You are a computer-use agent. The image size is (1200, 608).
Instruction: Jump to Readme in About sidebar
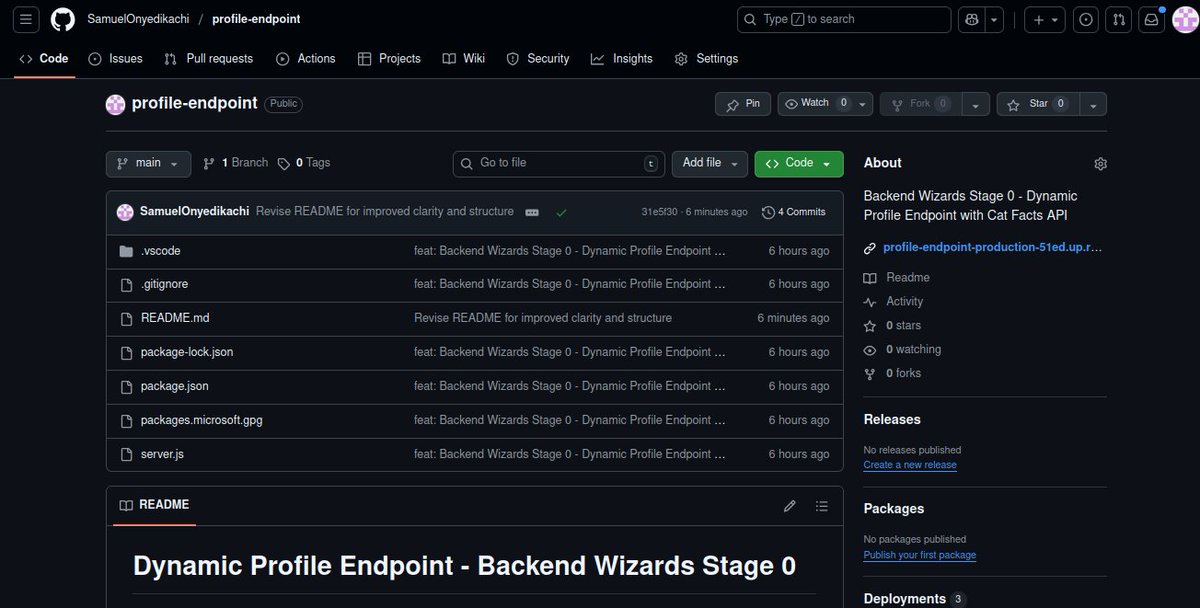click(897, 277)
